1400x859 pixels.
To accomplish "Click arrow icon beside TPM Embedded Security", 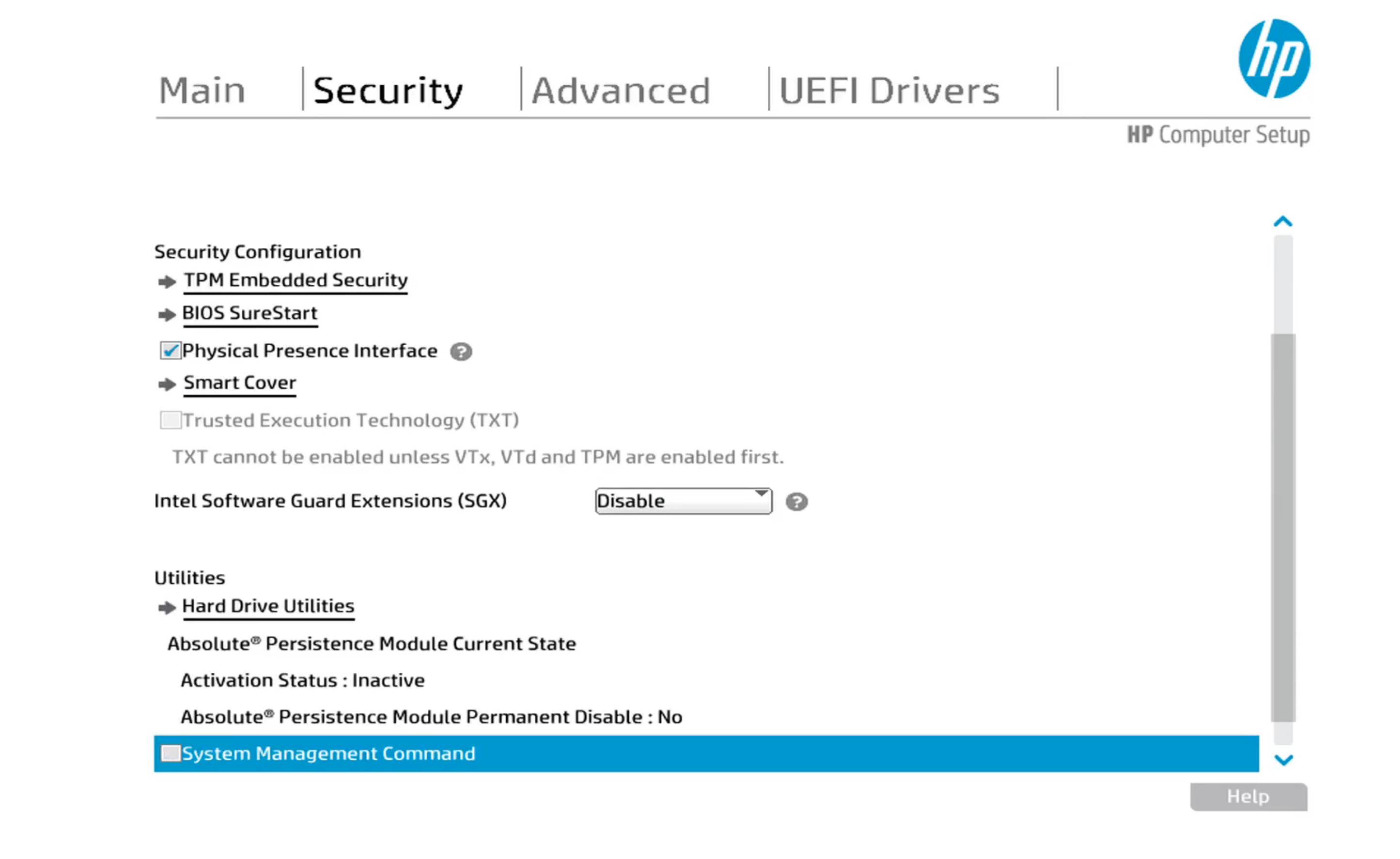I will click(x=167, y=282).
